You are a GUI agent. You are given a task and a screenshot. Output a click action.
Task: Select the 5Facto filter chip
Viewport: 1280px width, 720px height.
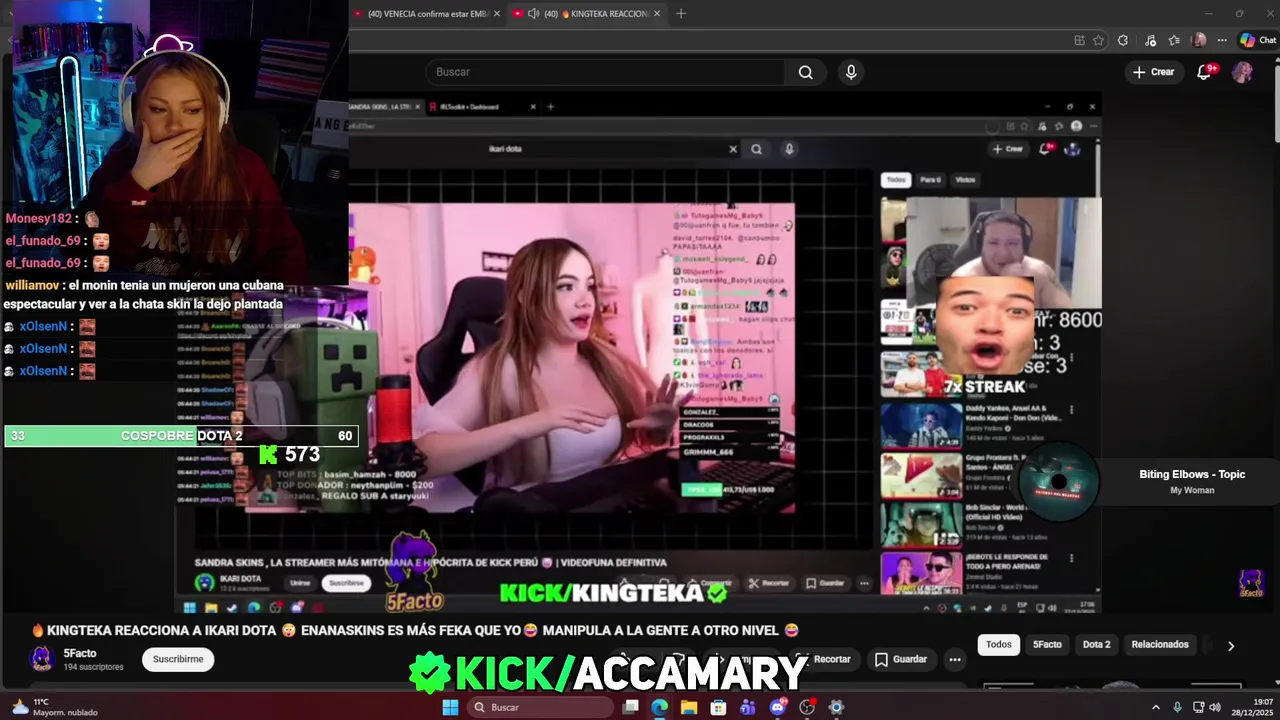[1047, 645]
